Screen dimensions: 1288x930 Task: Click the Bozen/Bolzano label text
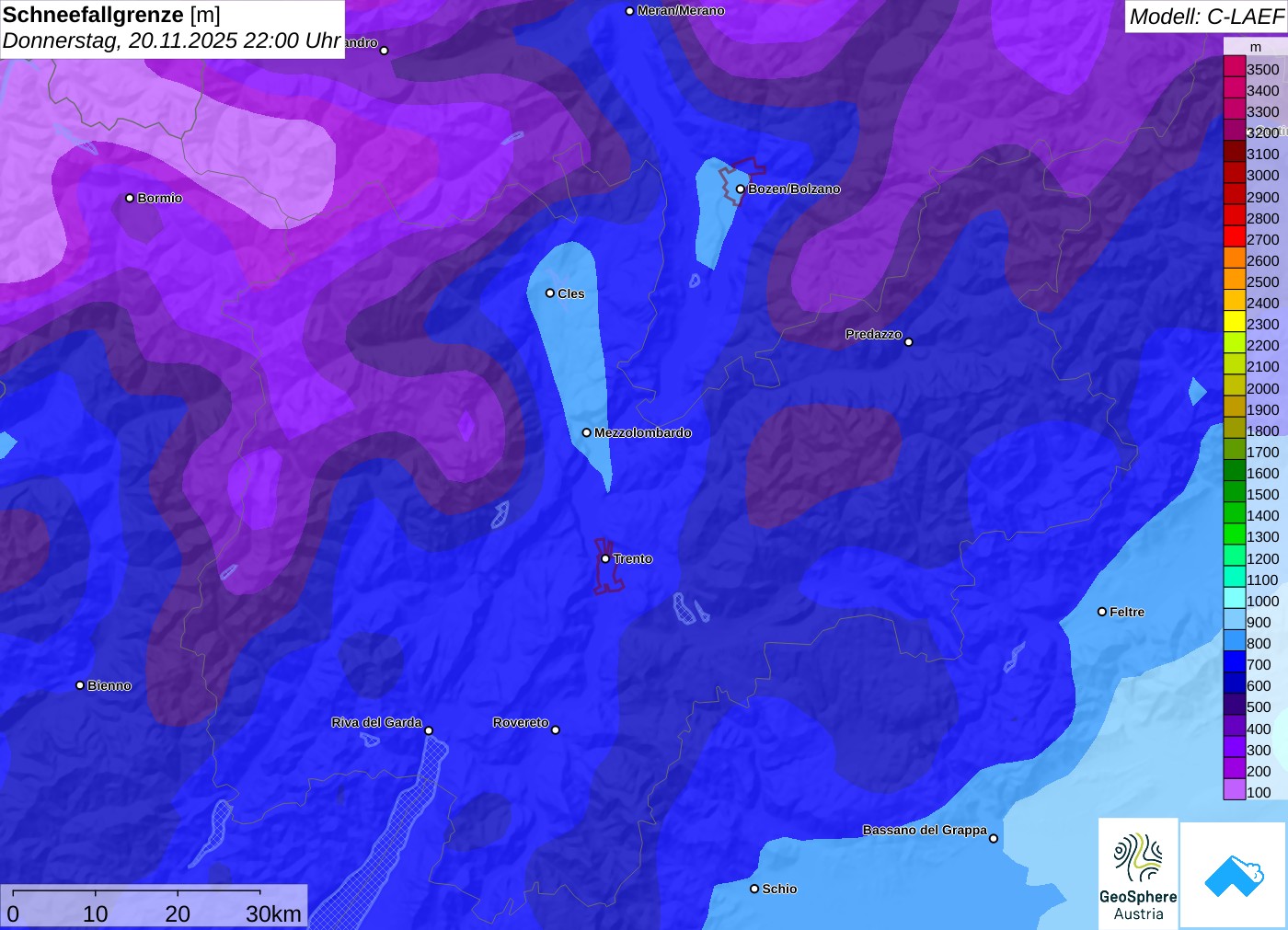794,189
